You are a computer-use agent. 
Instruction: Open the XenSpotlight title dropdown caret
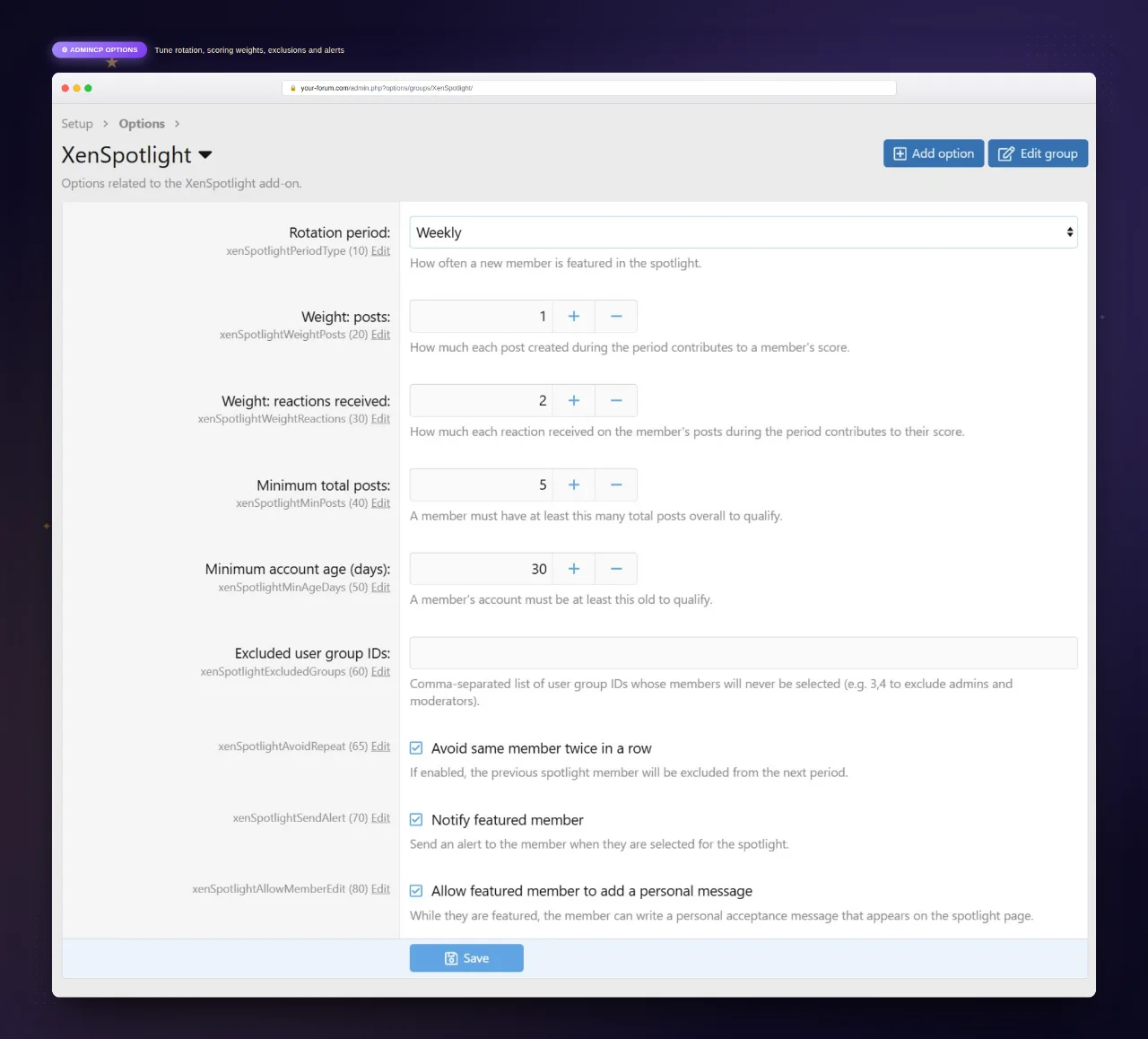click(x=205, y=155)
